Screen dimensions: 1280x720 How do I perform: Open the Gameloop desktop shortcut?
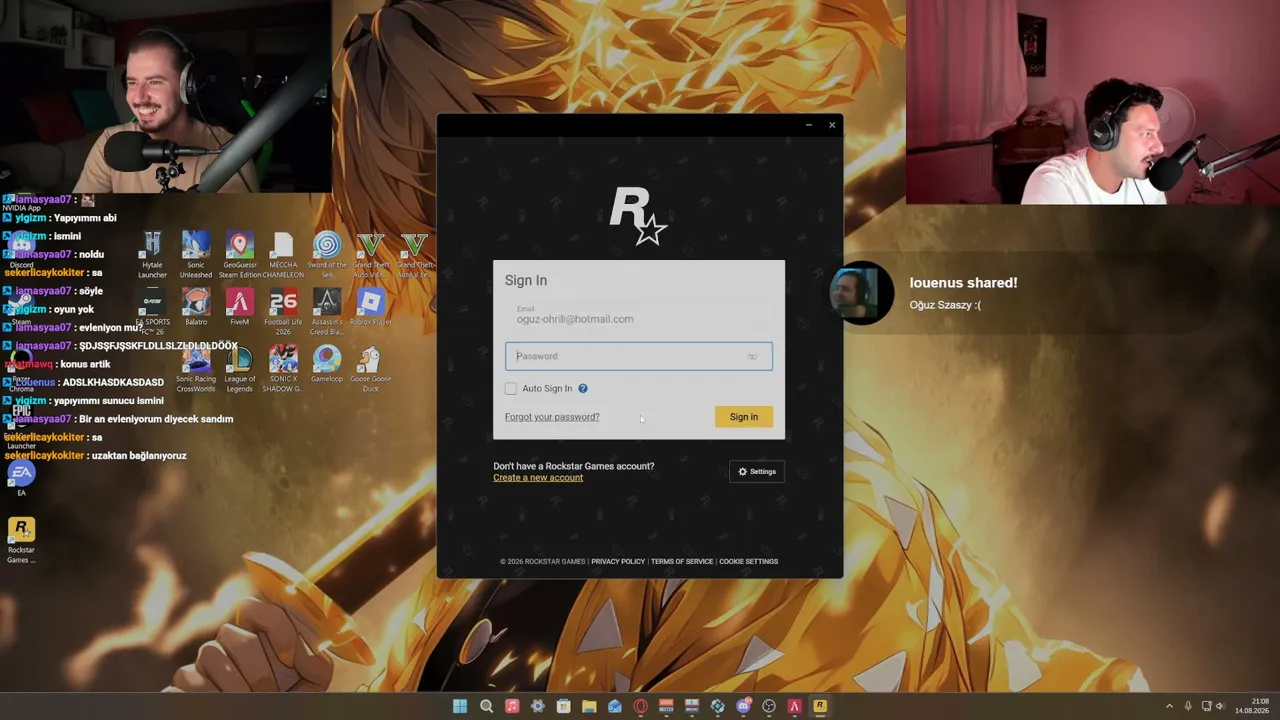point(327,364)
